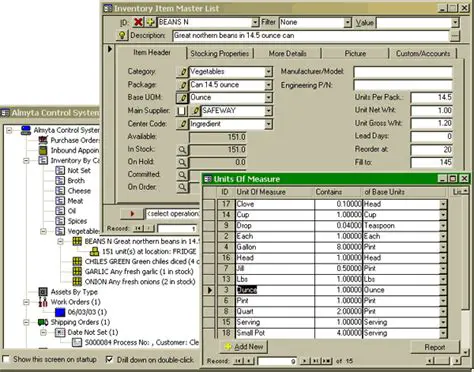474x372 pixels.
Task: Enable Show this screen on startup
Action: coord(6,359)
